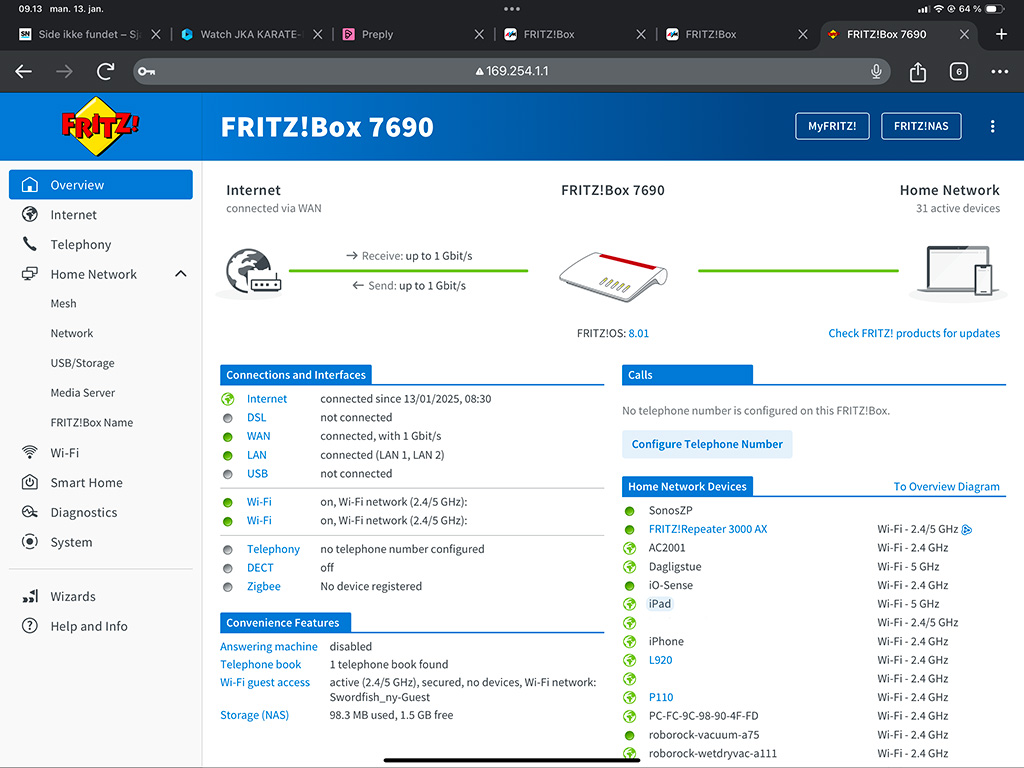Click the microphone icon in address bar
The image size is (1024, 768).
tap(876, 72)
